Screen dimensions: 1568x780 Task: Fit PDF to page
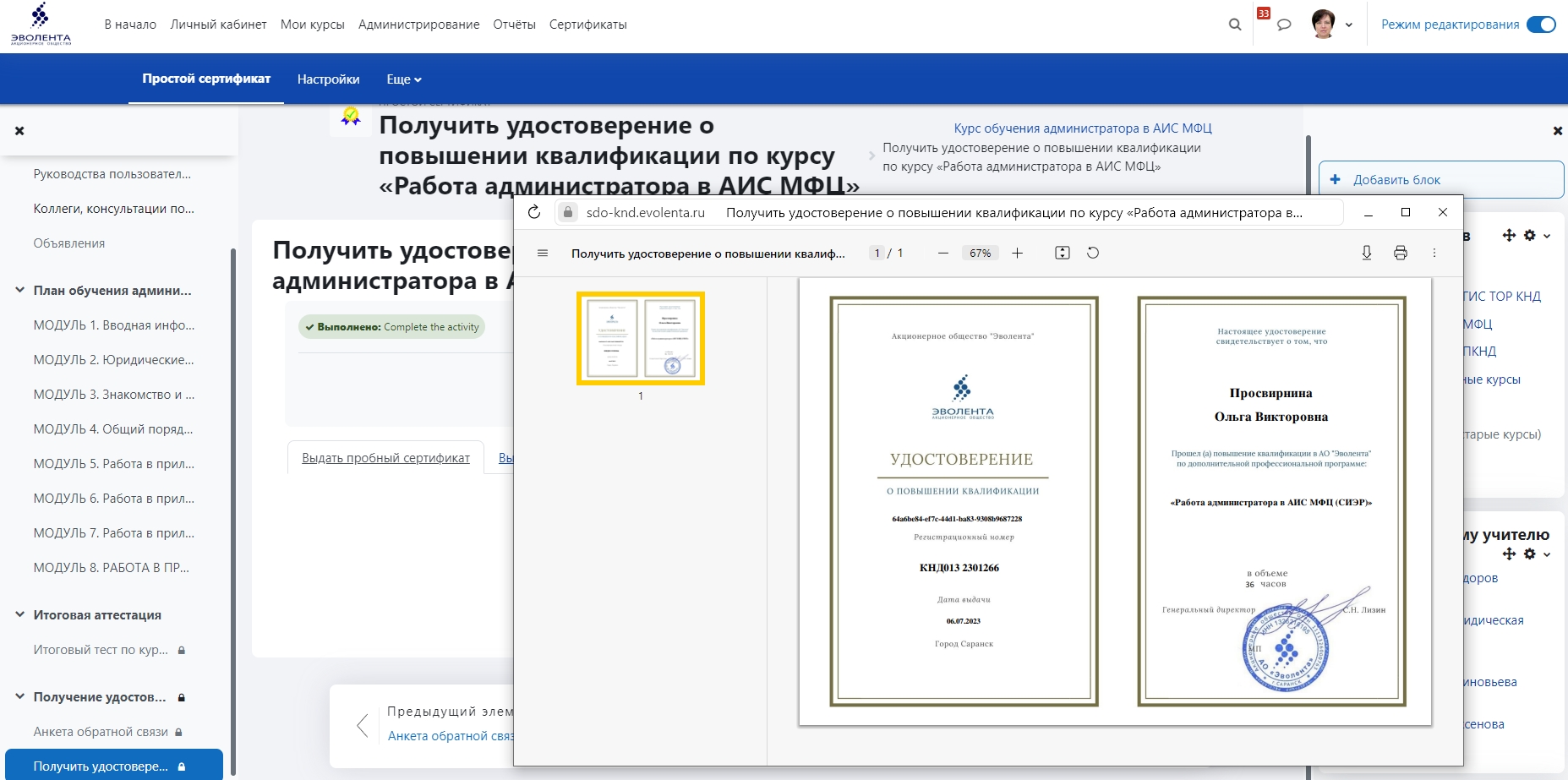1063,254
